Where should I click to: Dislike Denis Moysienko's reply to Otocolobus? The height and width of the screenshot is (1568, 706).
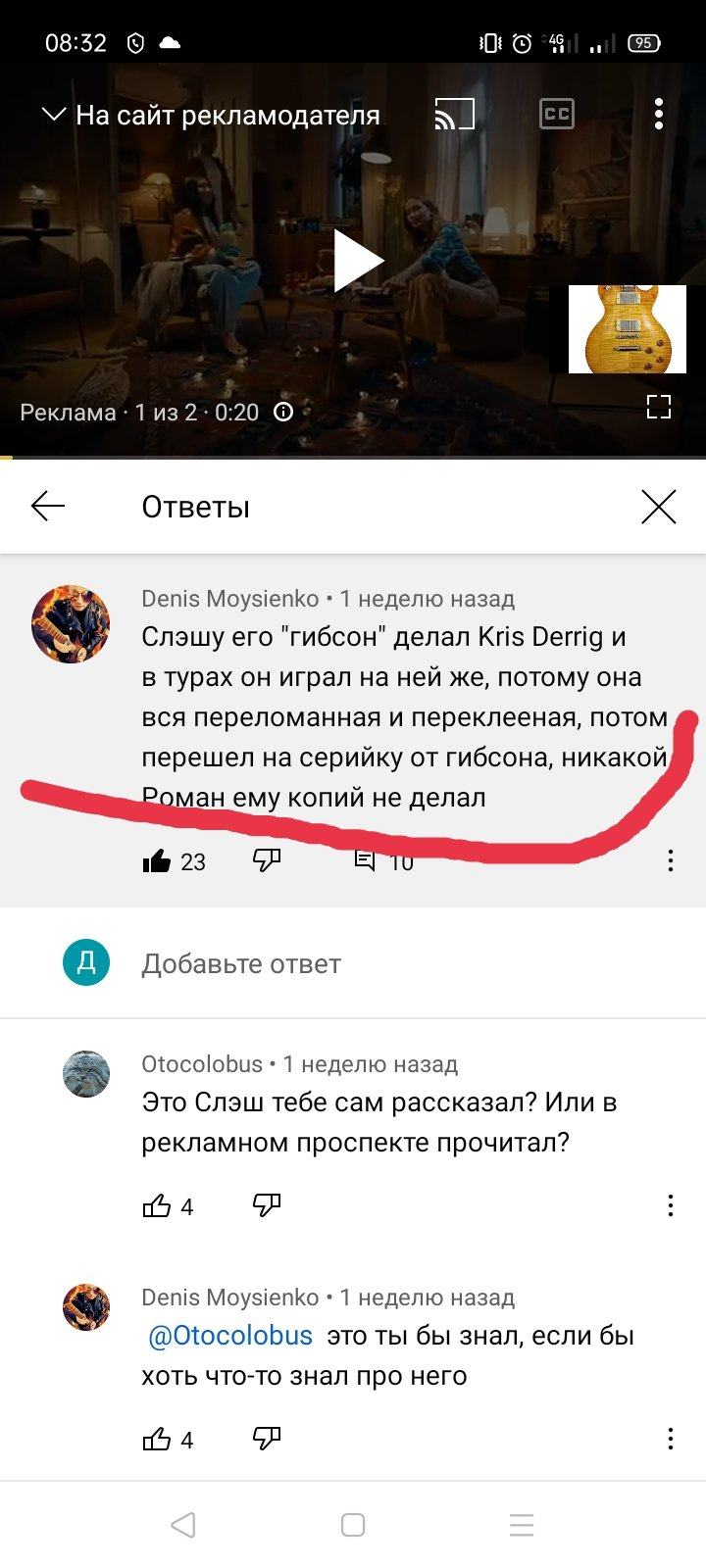(x=267, y=1439)
